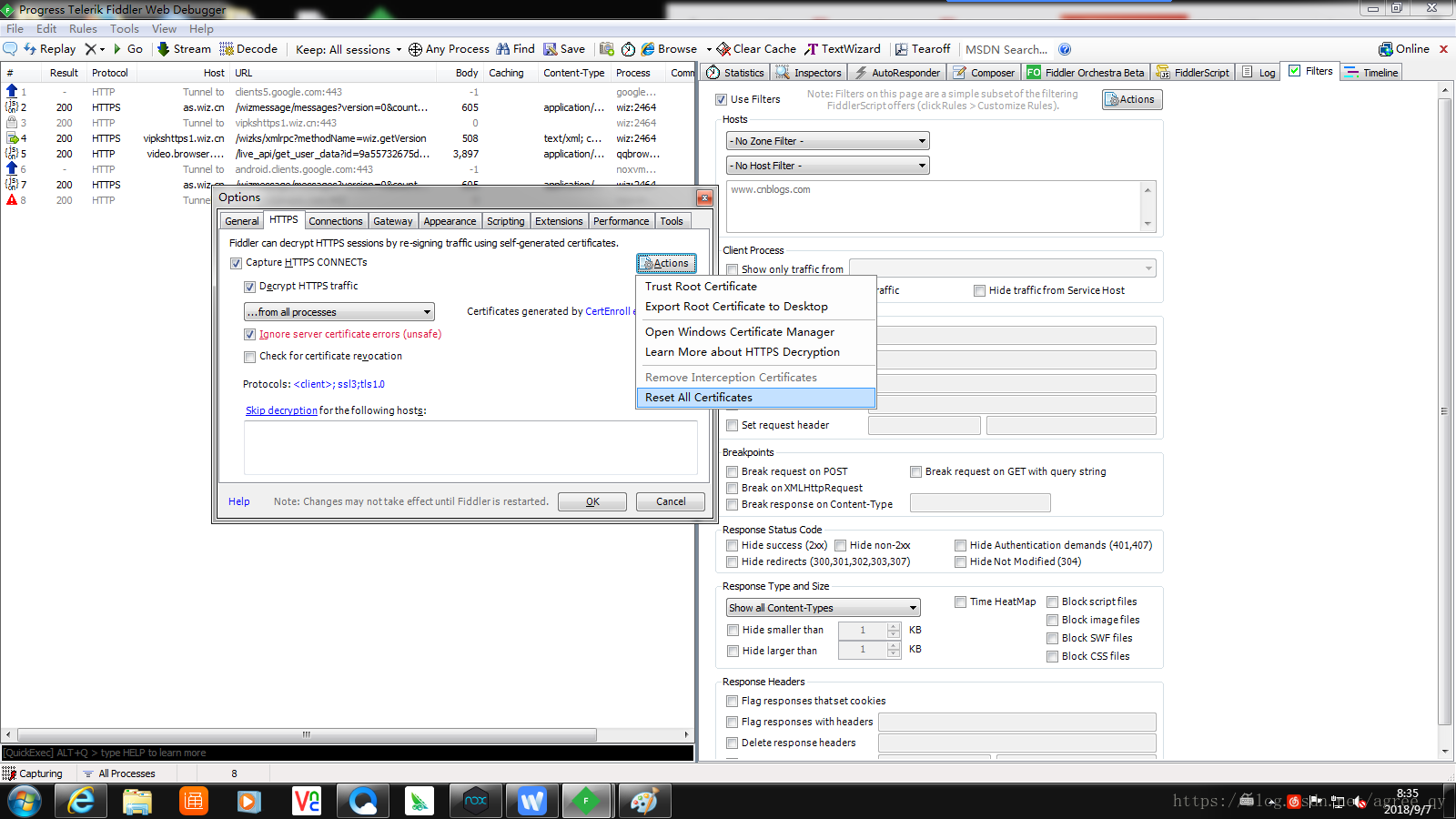Click the Remove sessions X icon
The height and width of the screenshot is (819, 1456).
[x=90, y=49]
